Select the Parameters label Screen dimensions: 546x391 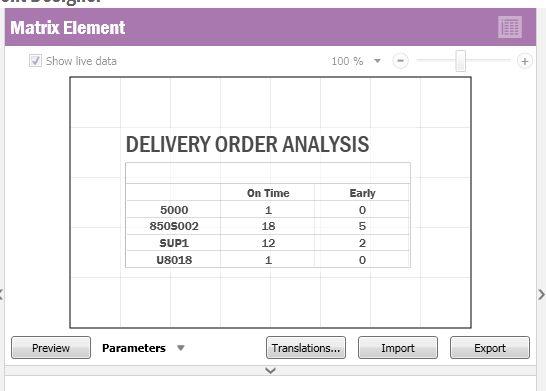pos(134,348)
